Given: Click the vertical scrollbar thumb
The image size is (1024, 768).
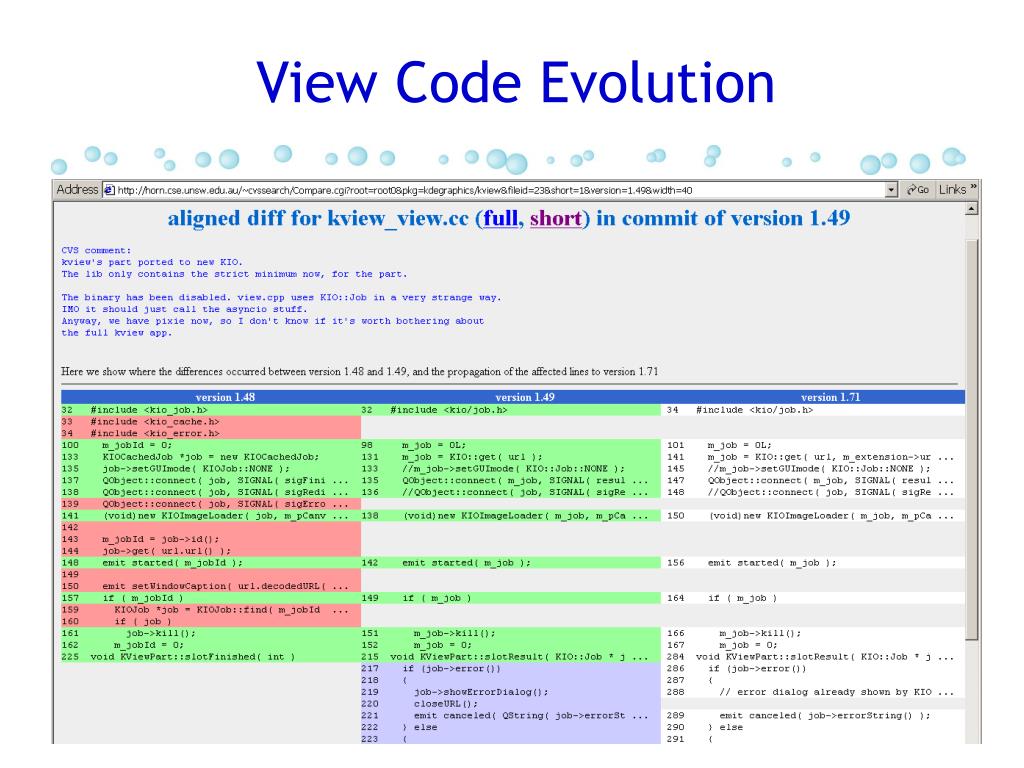Looking at the screenshot, I should point(972,439).
